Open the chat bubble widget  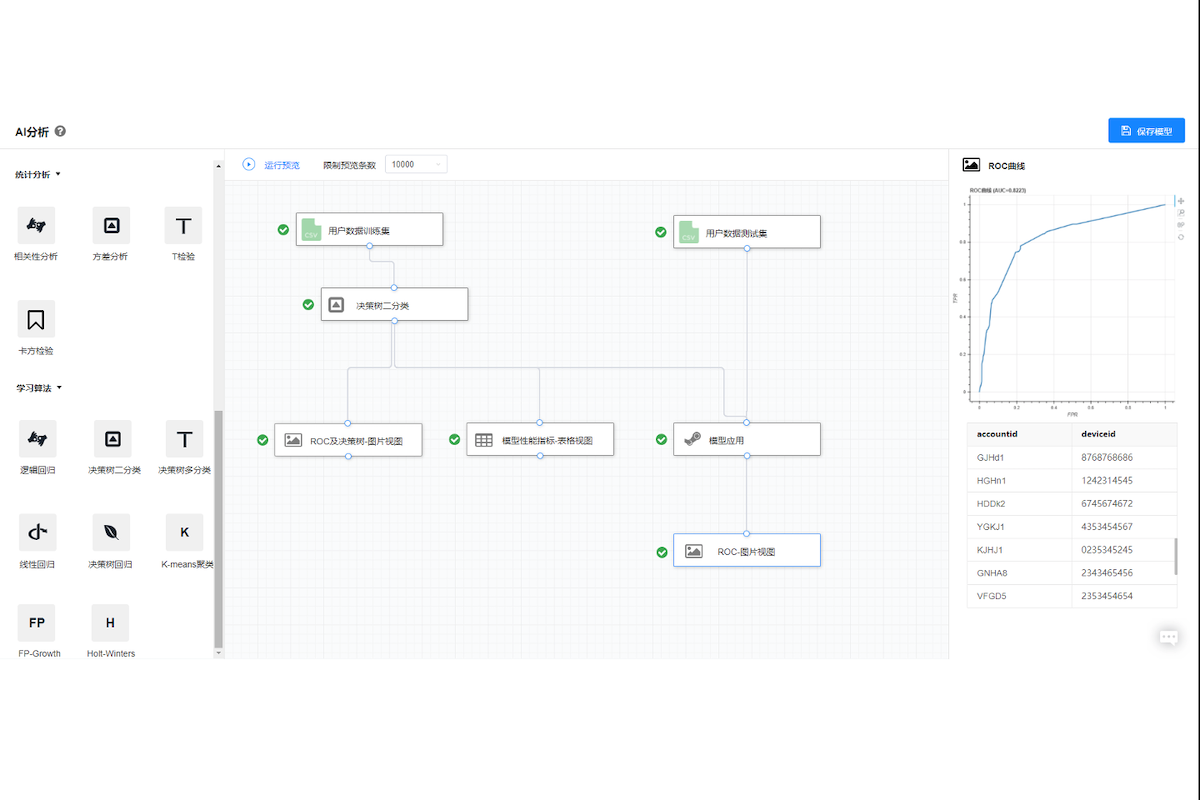(x=1168, y=637)
